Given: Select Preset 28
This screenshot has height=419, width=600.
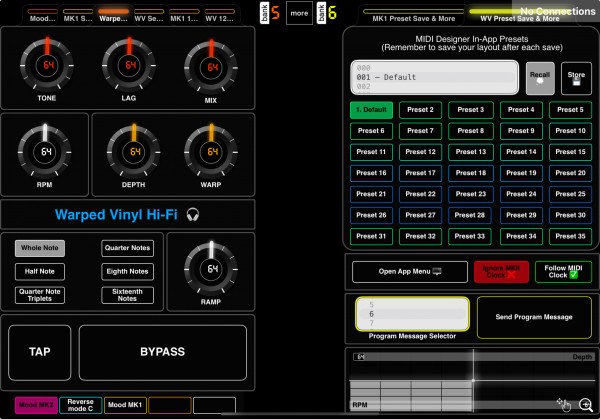Looking at the screenshot, I should pyautogui.click(x=471, y=215).
